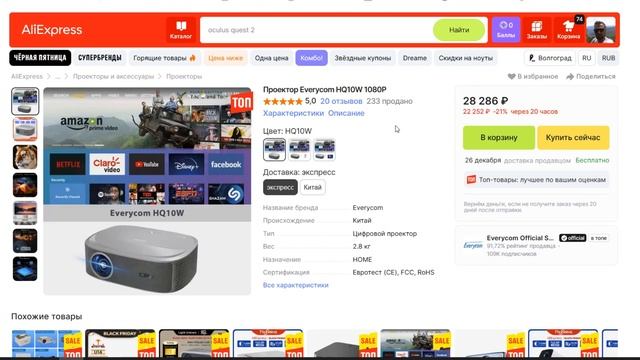Open Скидки на ноуты section

pyautogui.click(x=465, y=58)
